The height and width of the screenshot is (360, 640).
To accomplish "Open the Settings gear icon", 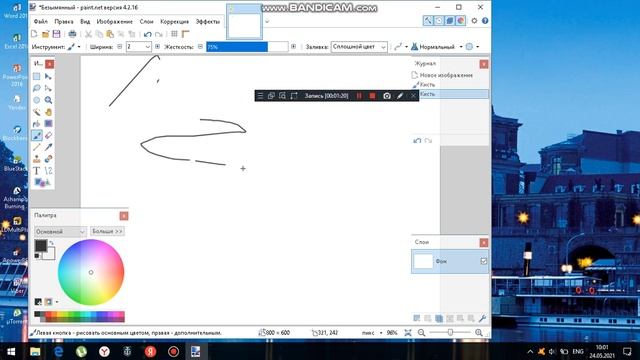I will tap(474, 20).
